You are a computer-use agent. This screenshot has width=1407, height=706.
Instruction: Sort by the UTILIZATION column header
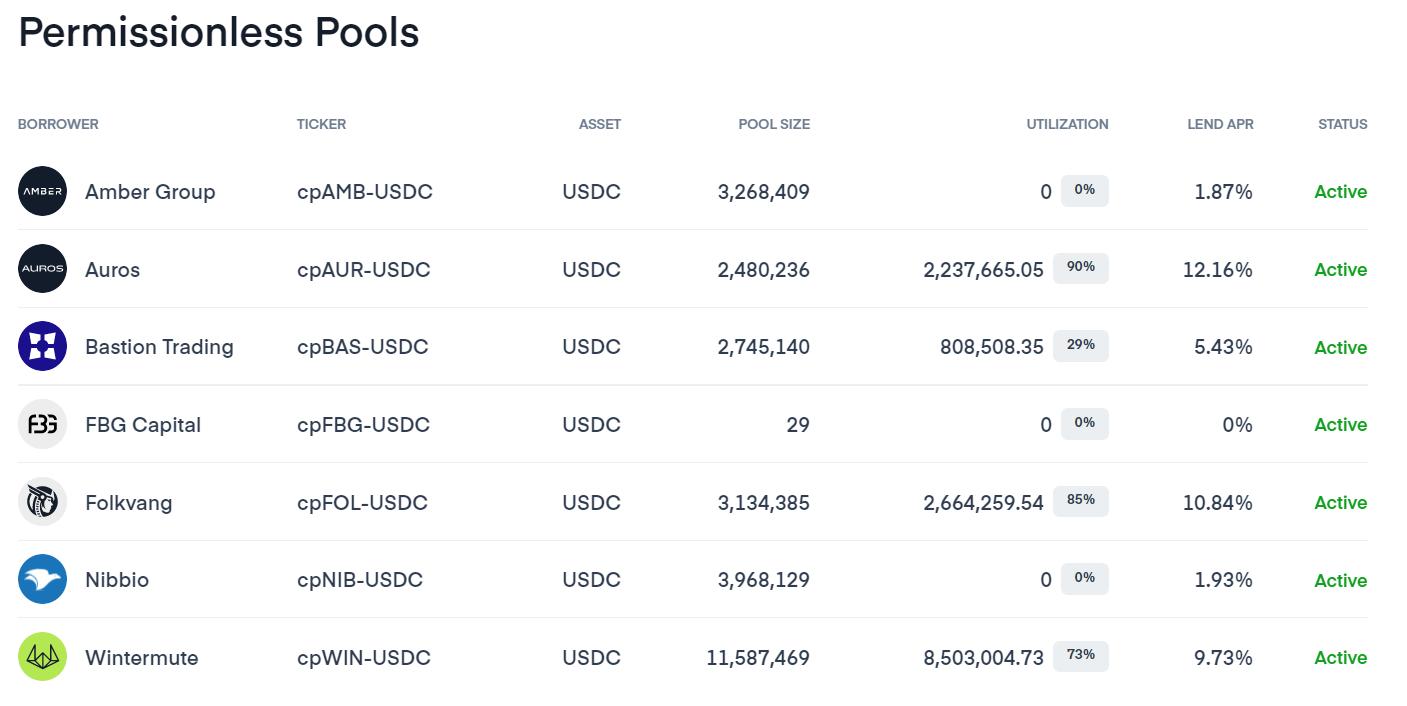coord(1067,124)
